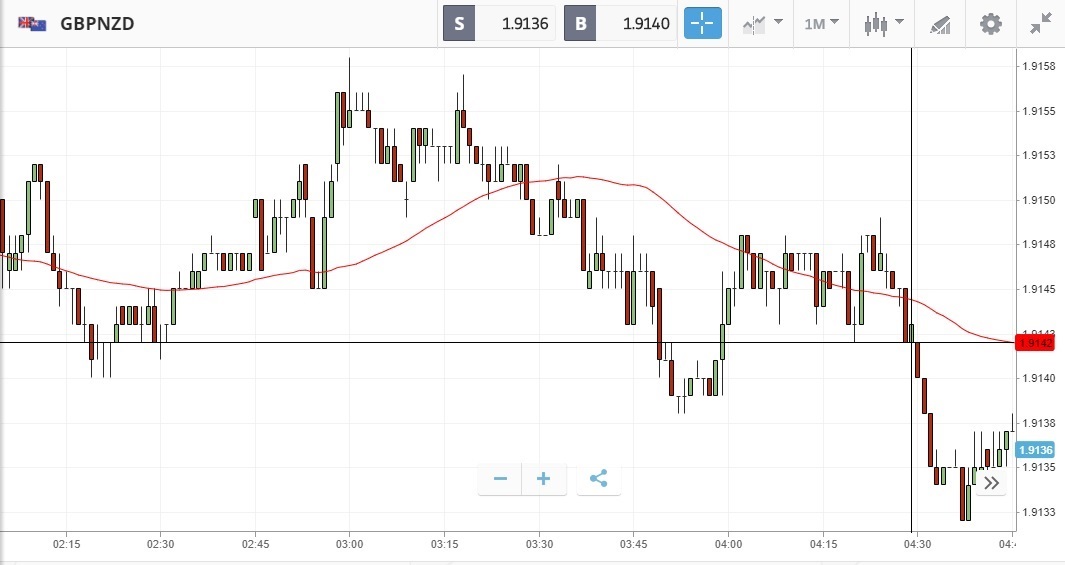Click the red 1.9142 price label
This screenshot has height=565, width=1065.
click(x=1035, y=343)
